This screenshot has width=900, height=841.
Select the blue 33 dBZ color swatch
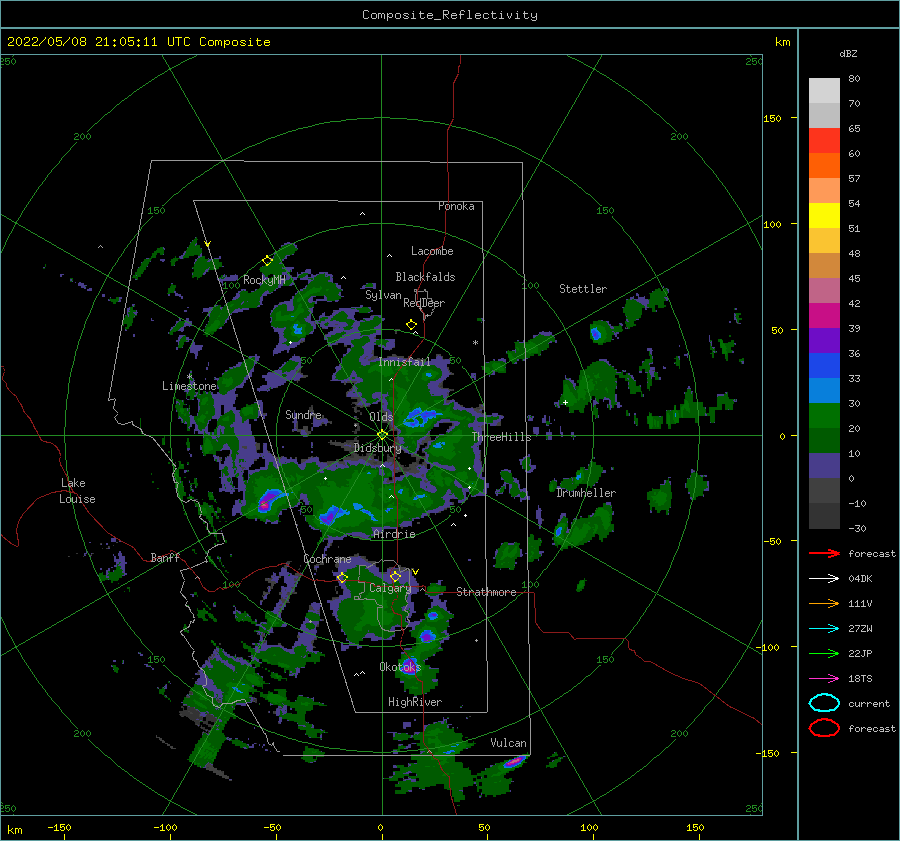point(824,366)
